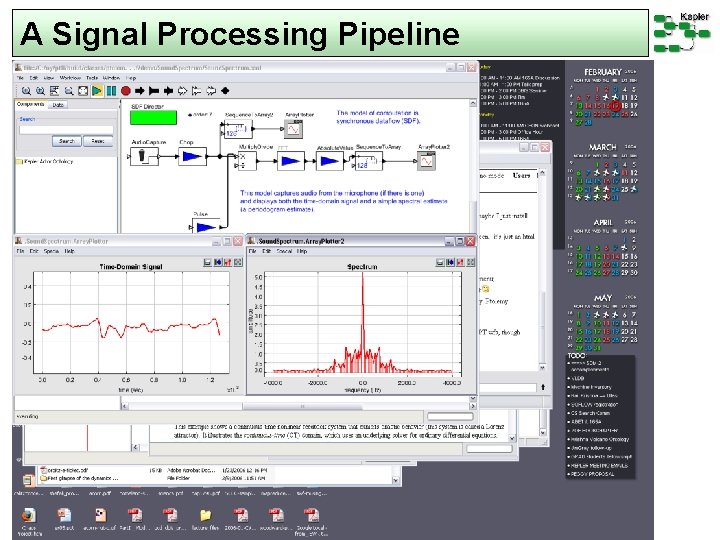The height and width of the screenshot is (540, 720).
Task: Click fill plot icon in Time-Domain Signal plot
Action: (x=238, y=262)
